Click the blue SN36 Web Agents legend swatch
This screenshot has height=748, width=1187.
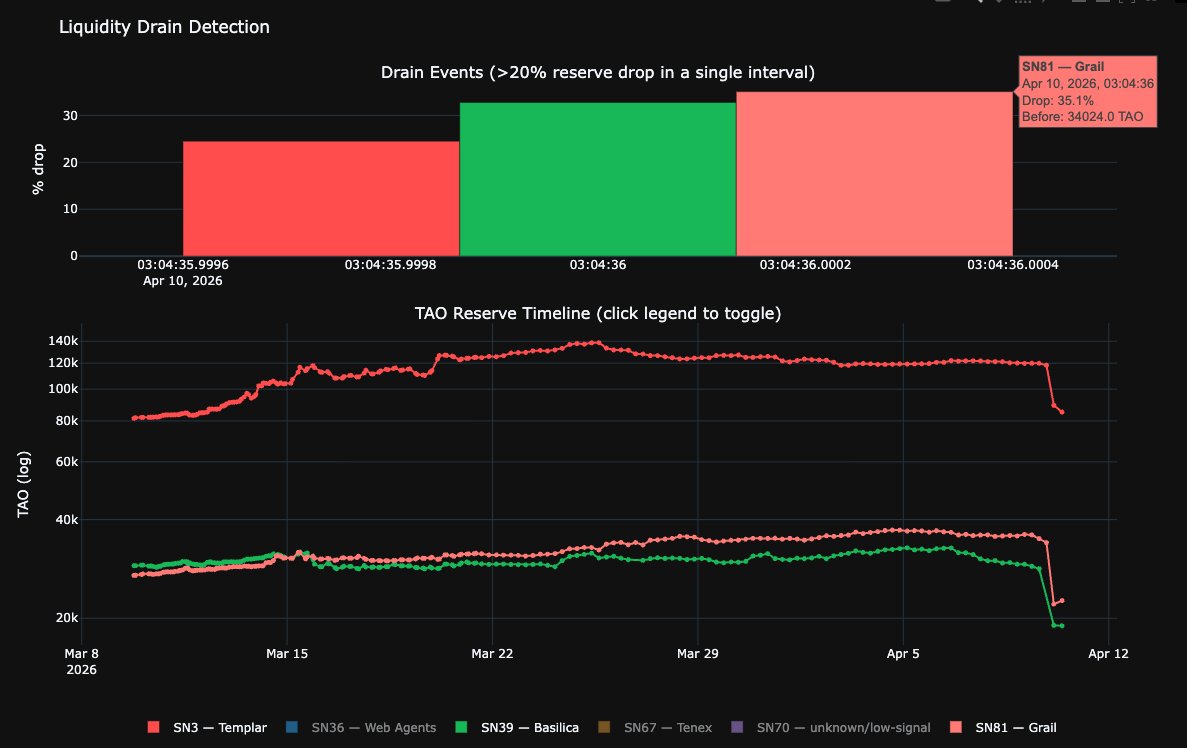tap(292, 727)
